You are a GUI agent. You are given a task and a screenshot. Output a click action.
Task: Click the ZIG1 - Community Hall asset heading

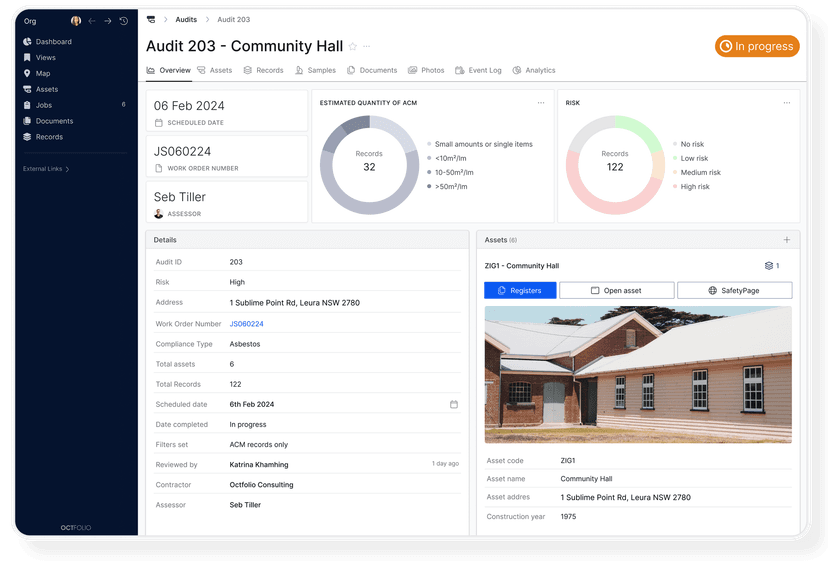(522, 266)
